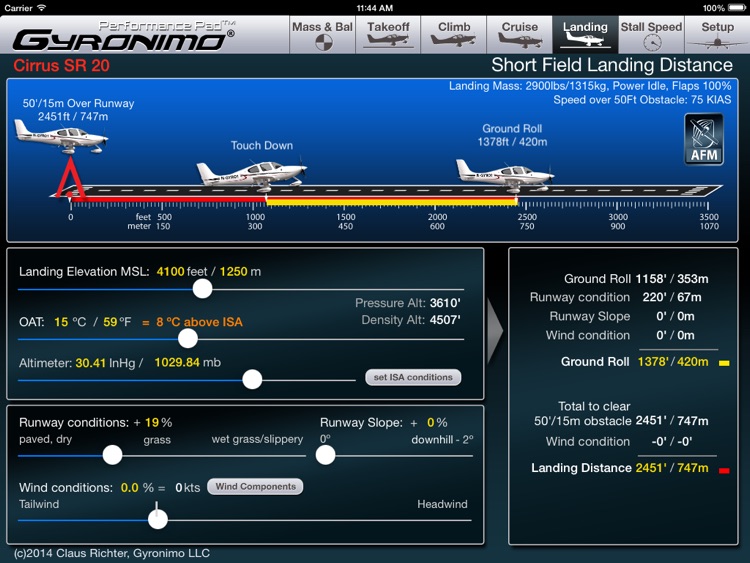Open the Cruise tab
Screen dimensions: 750x563
click(x=519, y=34)
